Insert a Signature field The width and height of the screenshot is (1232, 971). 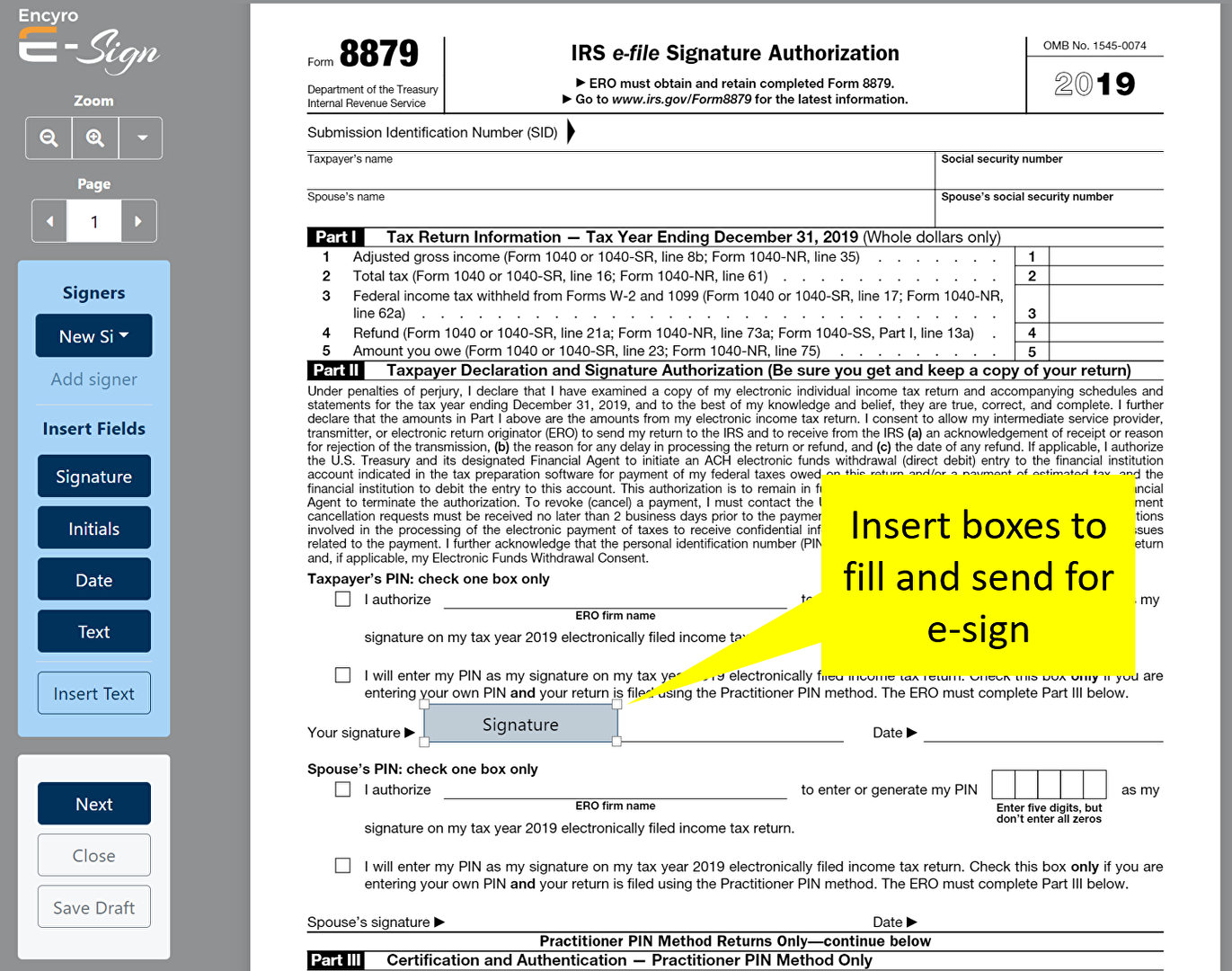[x=94, y=477]
